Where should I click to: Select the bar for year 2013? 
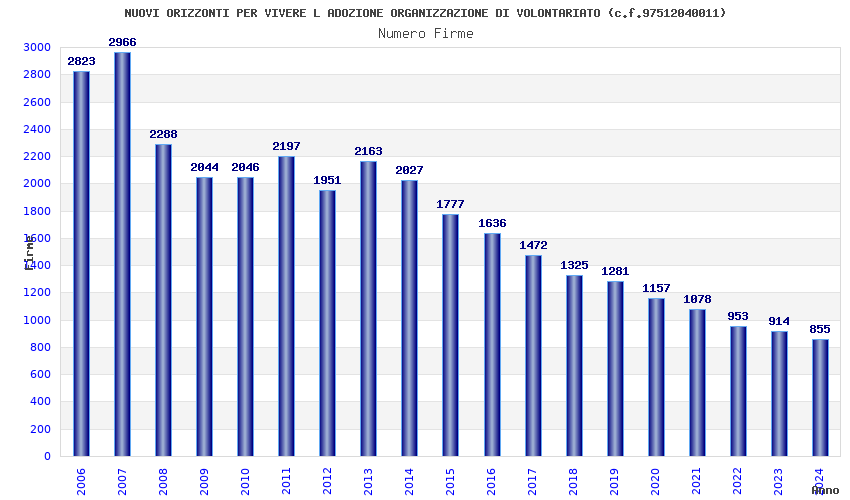369,309
